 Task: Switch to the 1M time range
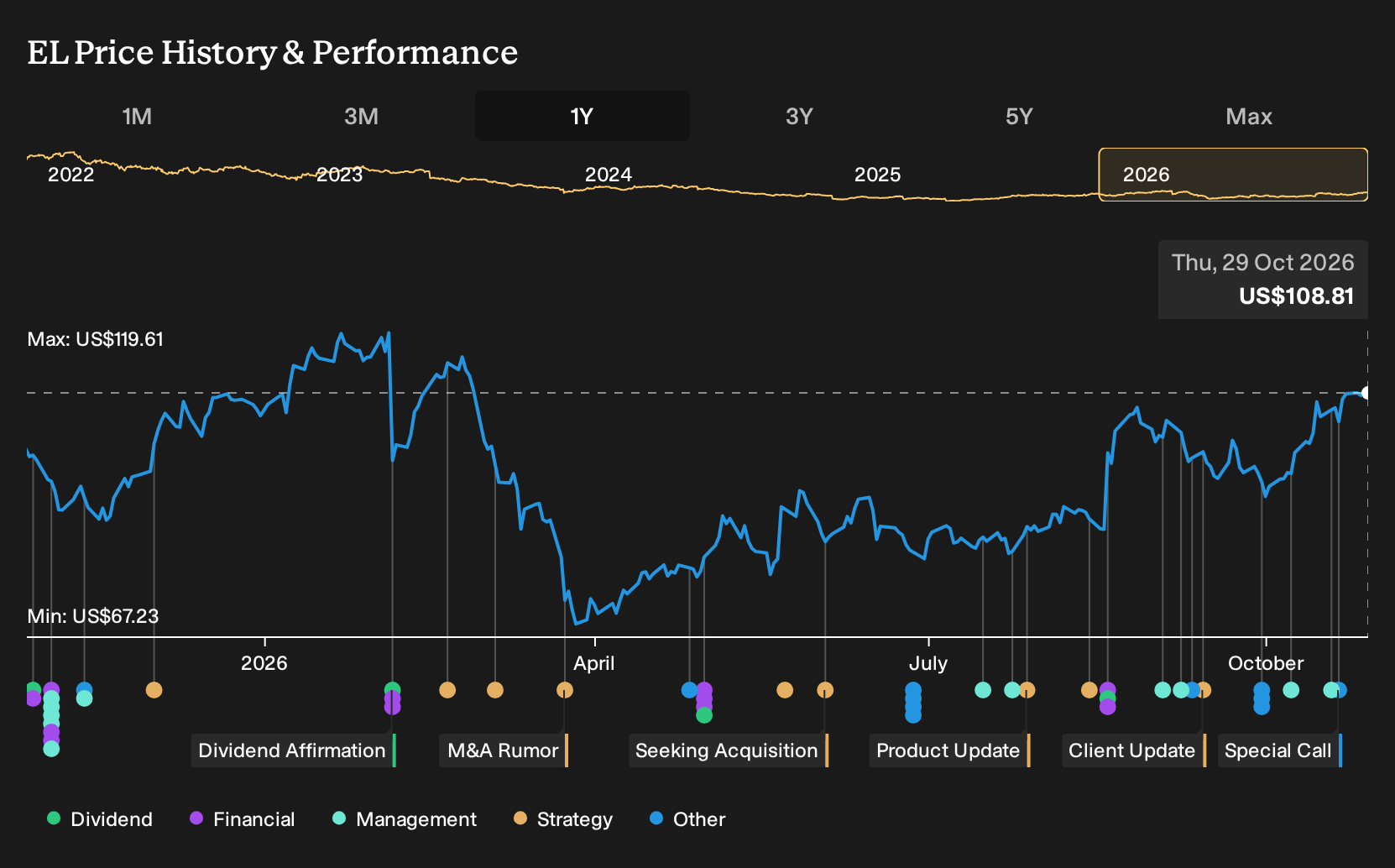pos(137,116)
